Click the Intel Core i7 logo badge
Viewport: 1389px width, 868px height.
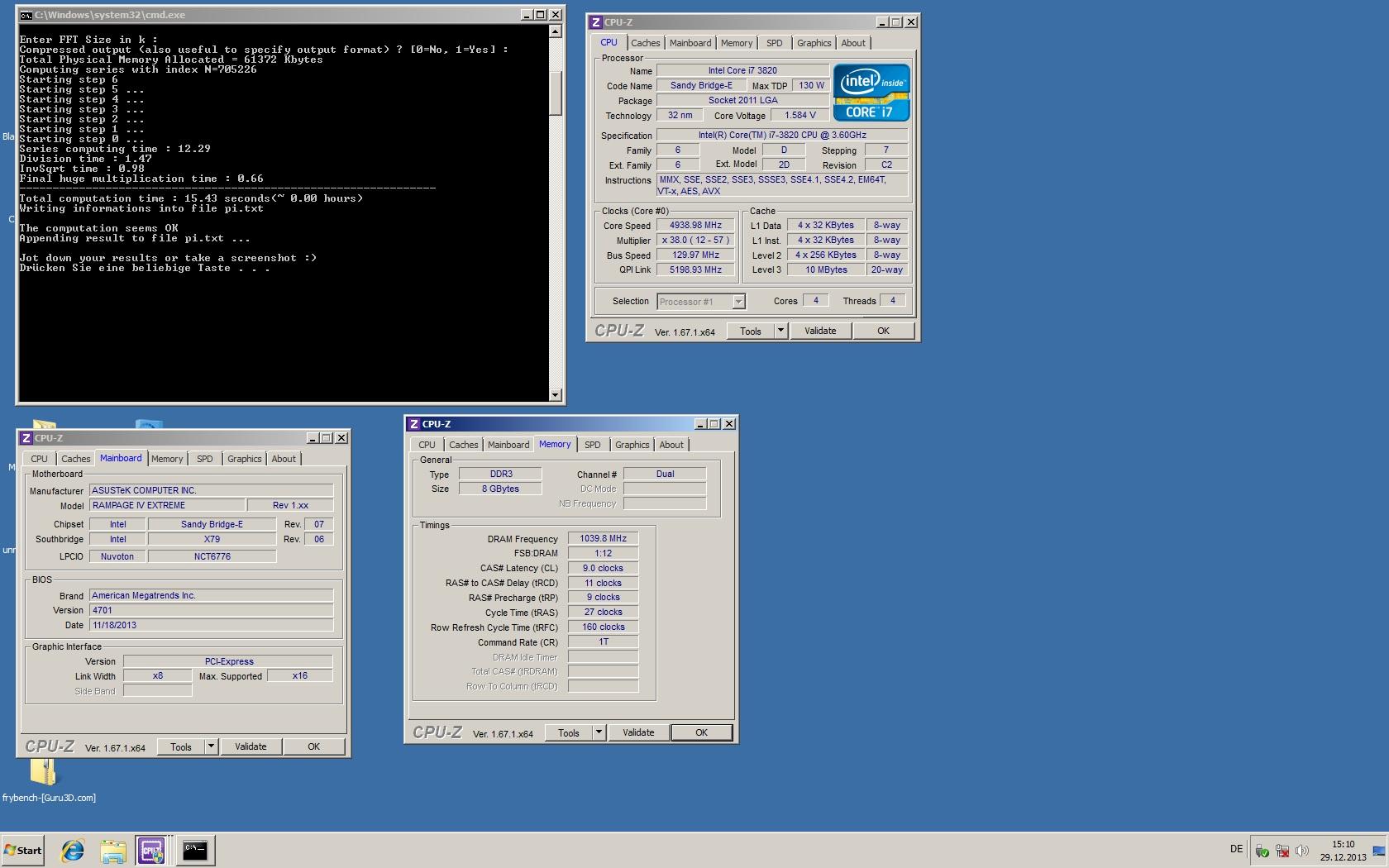871,93
